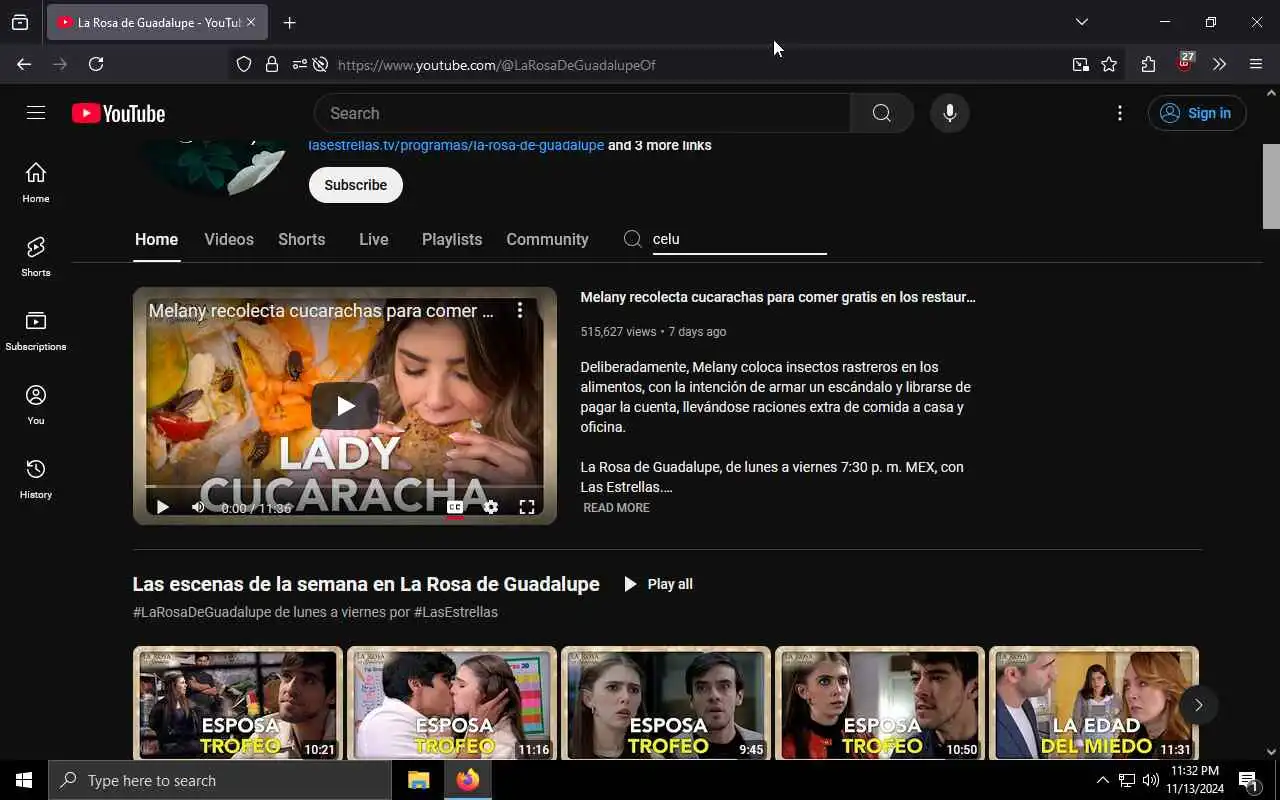Open site information padlock icon
This screenshot has width=1280, height=800.
[x=272, y=64]
